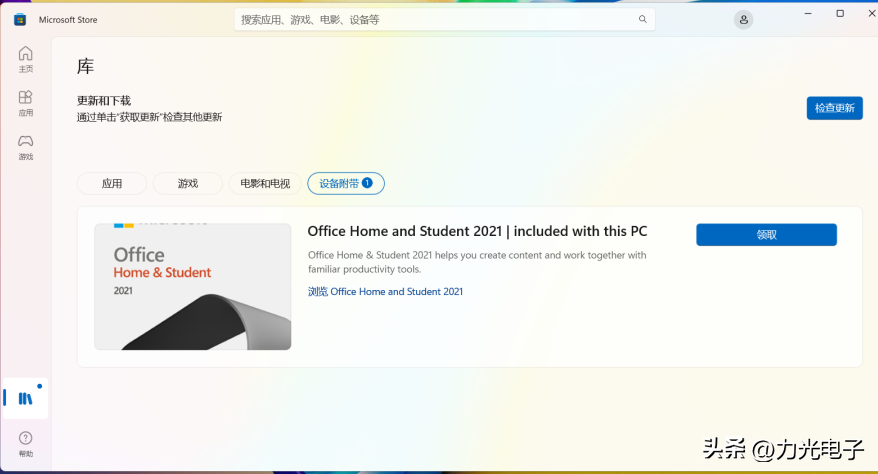
Task: Click into the store search field
Action: 445,20
